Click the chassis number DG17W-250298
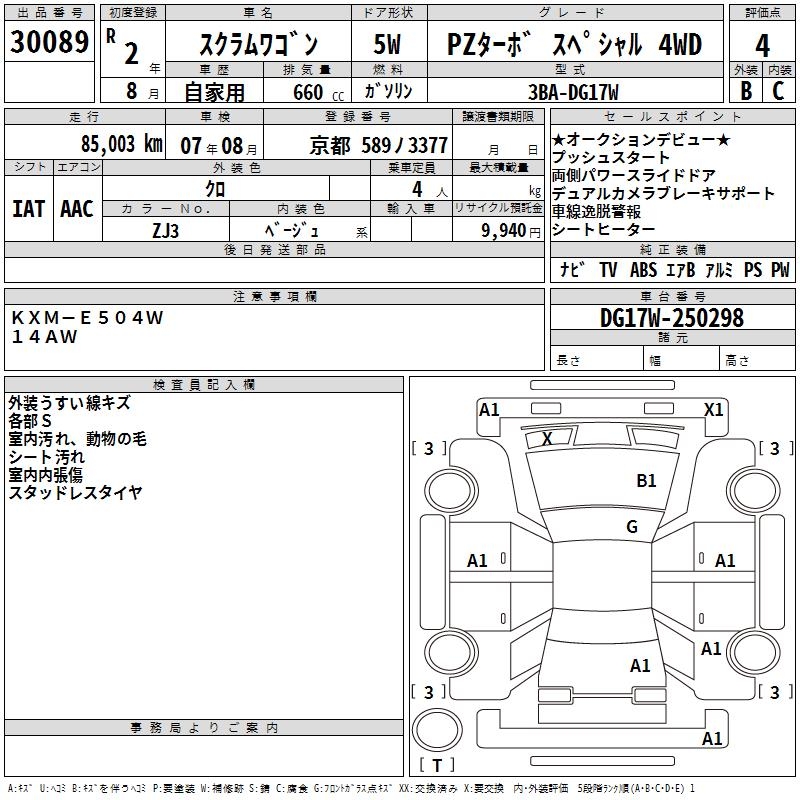Screen dimensions: 800x800 pos(671,318)
